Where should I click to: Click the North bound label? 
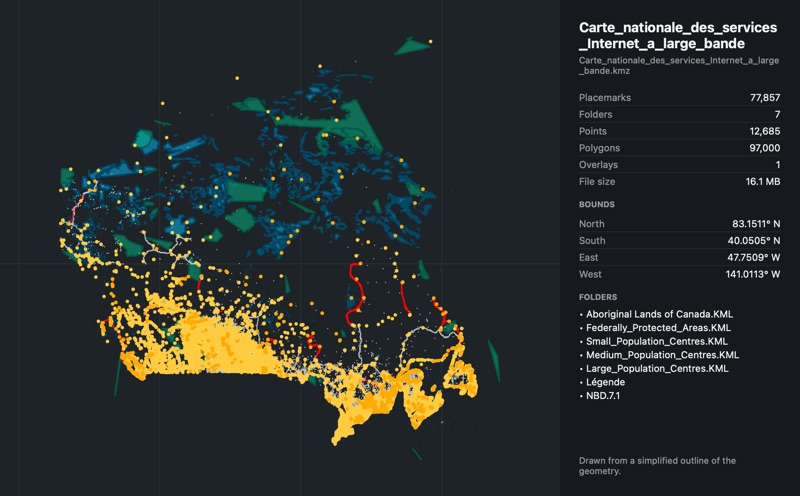(x=591, y=224)
